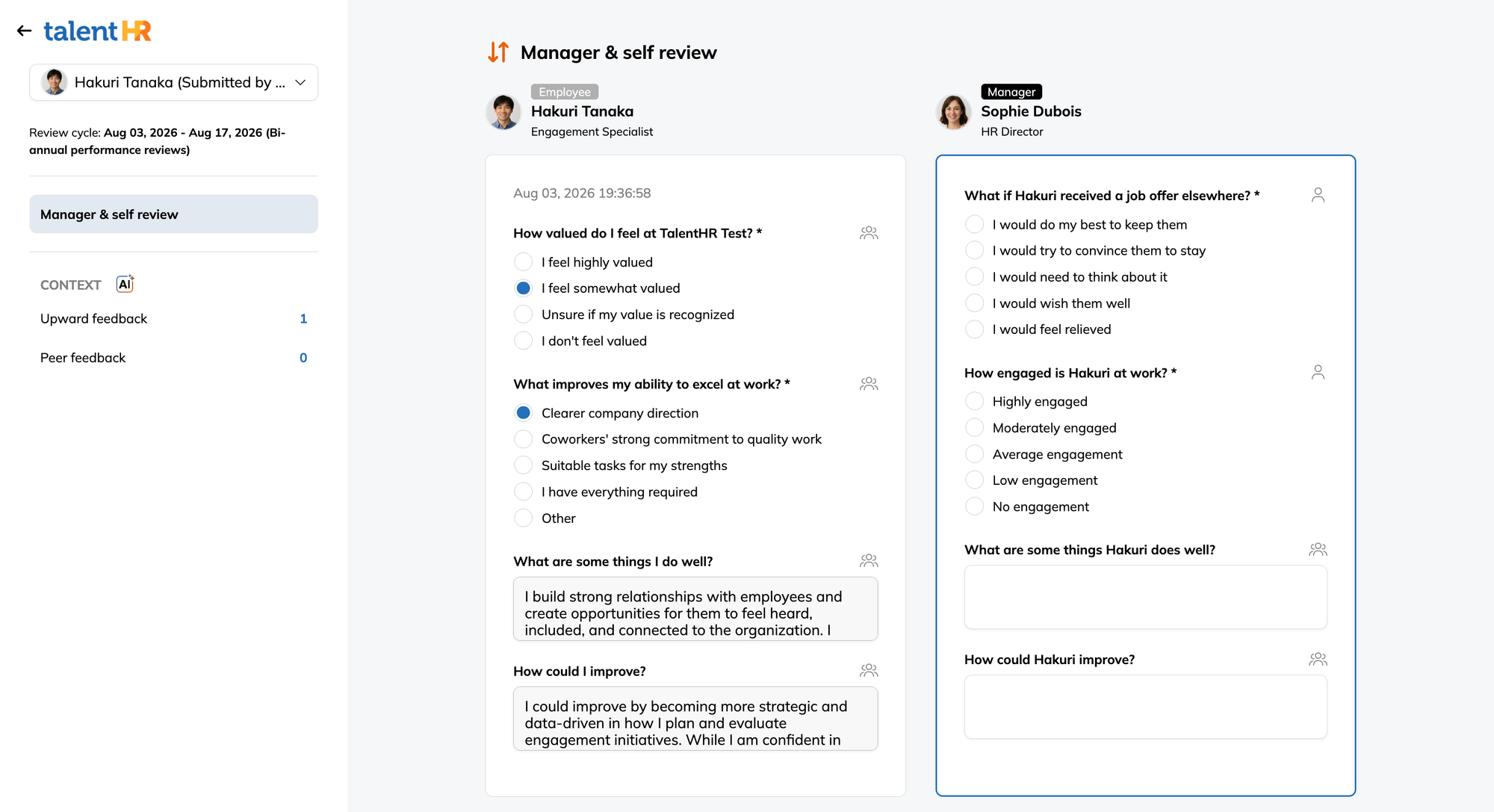
Task: Click the talentHR logo
Action: [x=97, y=31]
